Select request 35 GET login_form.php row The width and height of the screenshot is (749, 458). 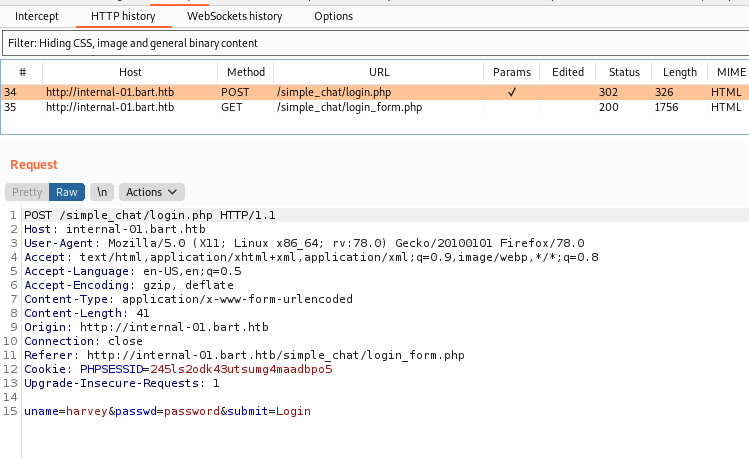coord(375,107)
